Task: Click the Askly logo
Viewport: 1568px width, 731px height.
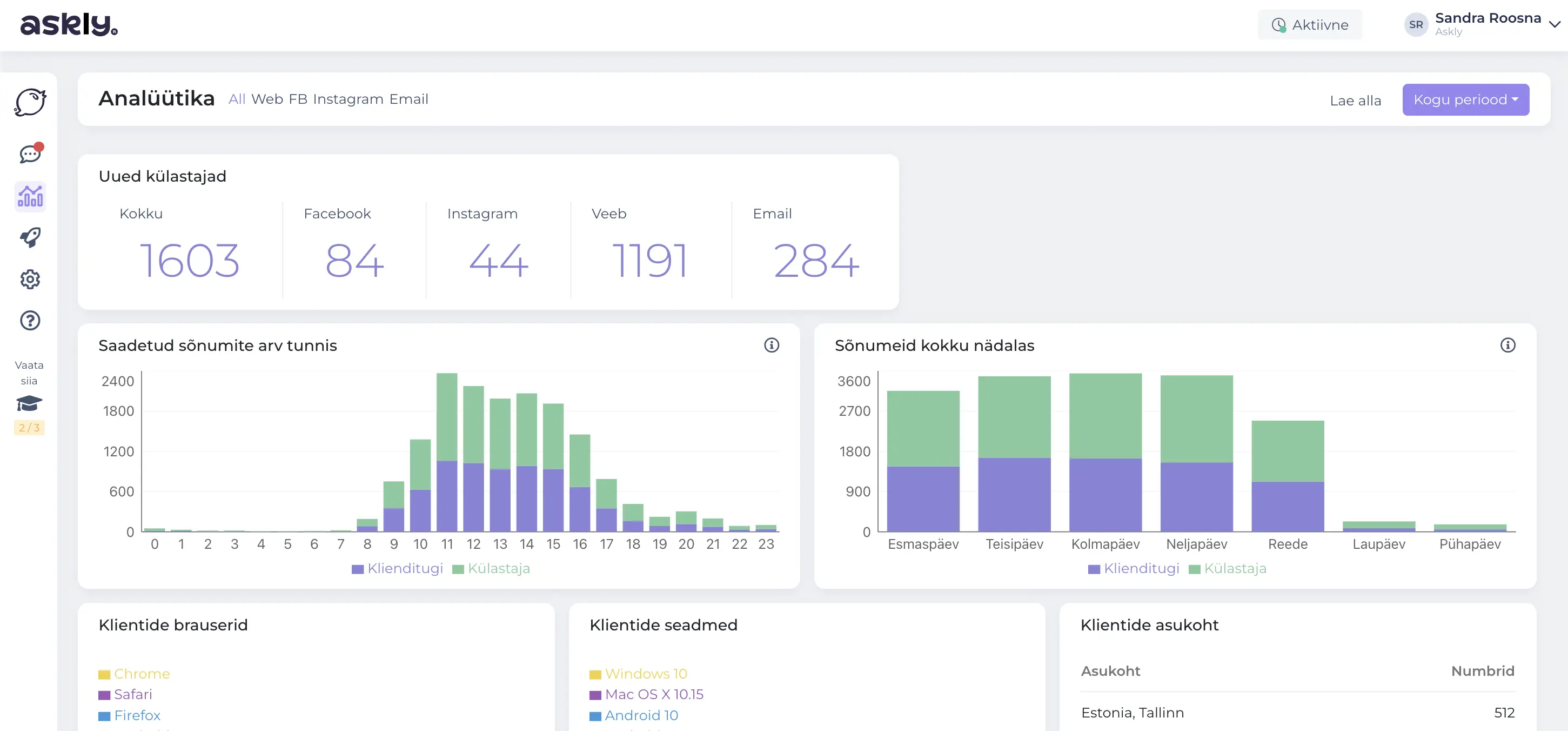Action: coord(69,24)
